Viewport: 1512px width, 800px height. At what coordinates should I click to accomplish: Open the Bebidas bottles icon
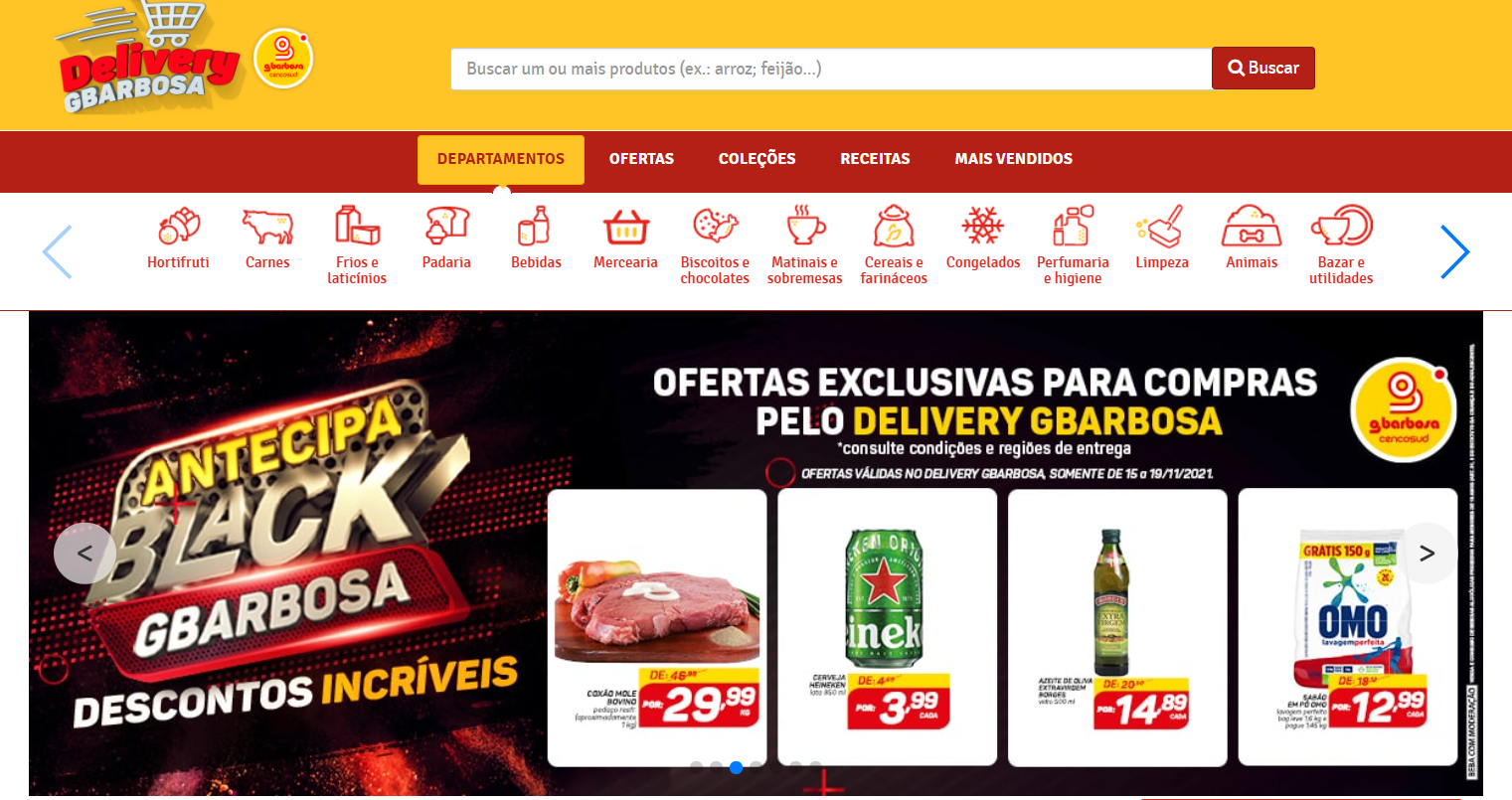535,226
